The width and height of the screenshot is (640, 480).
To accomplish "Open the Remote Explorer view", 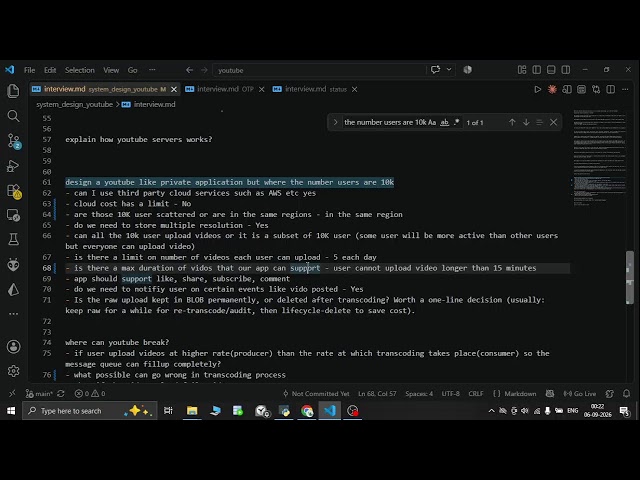I will 13,215.
